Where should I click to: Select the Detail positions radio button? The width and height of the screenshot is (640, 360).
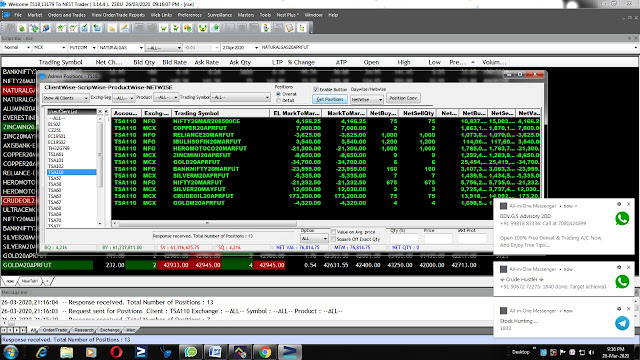click(x=278, y=100)
